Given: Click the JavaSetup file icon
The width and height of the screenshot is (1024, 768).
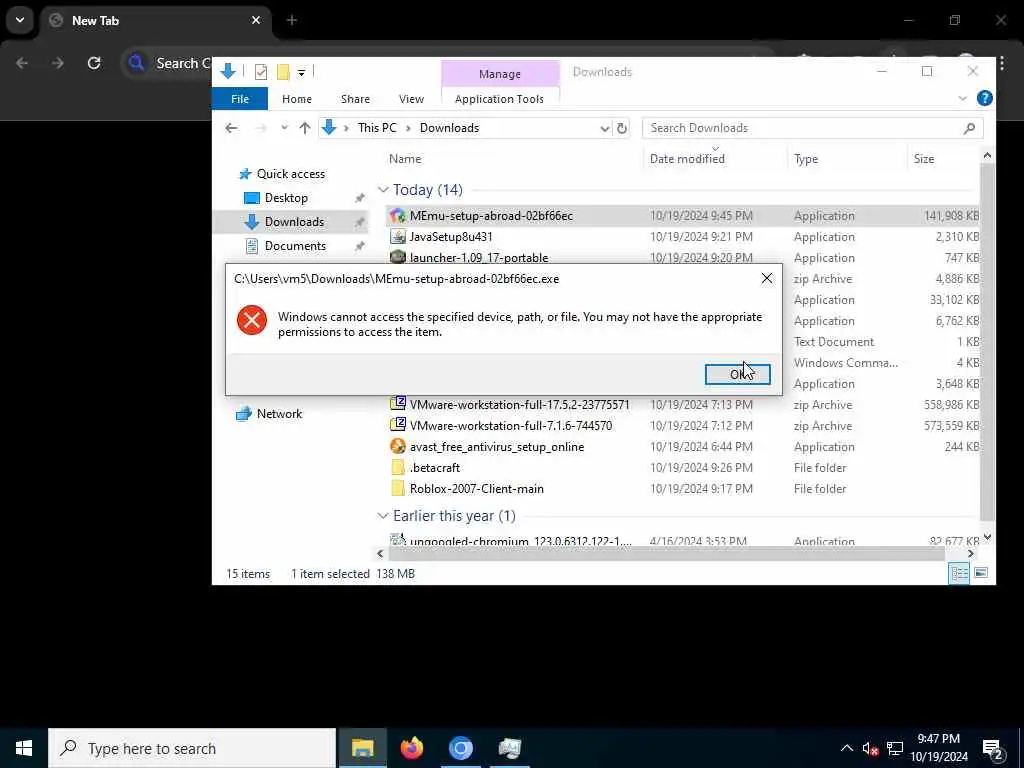Looking at the screenshot, I should click(398, 236).
